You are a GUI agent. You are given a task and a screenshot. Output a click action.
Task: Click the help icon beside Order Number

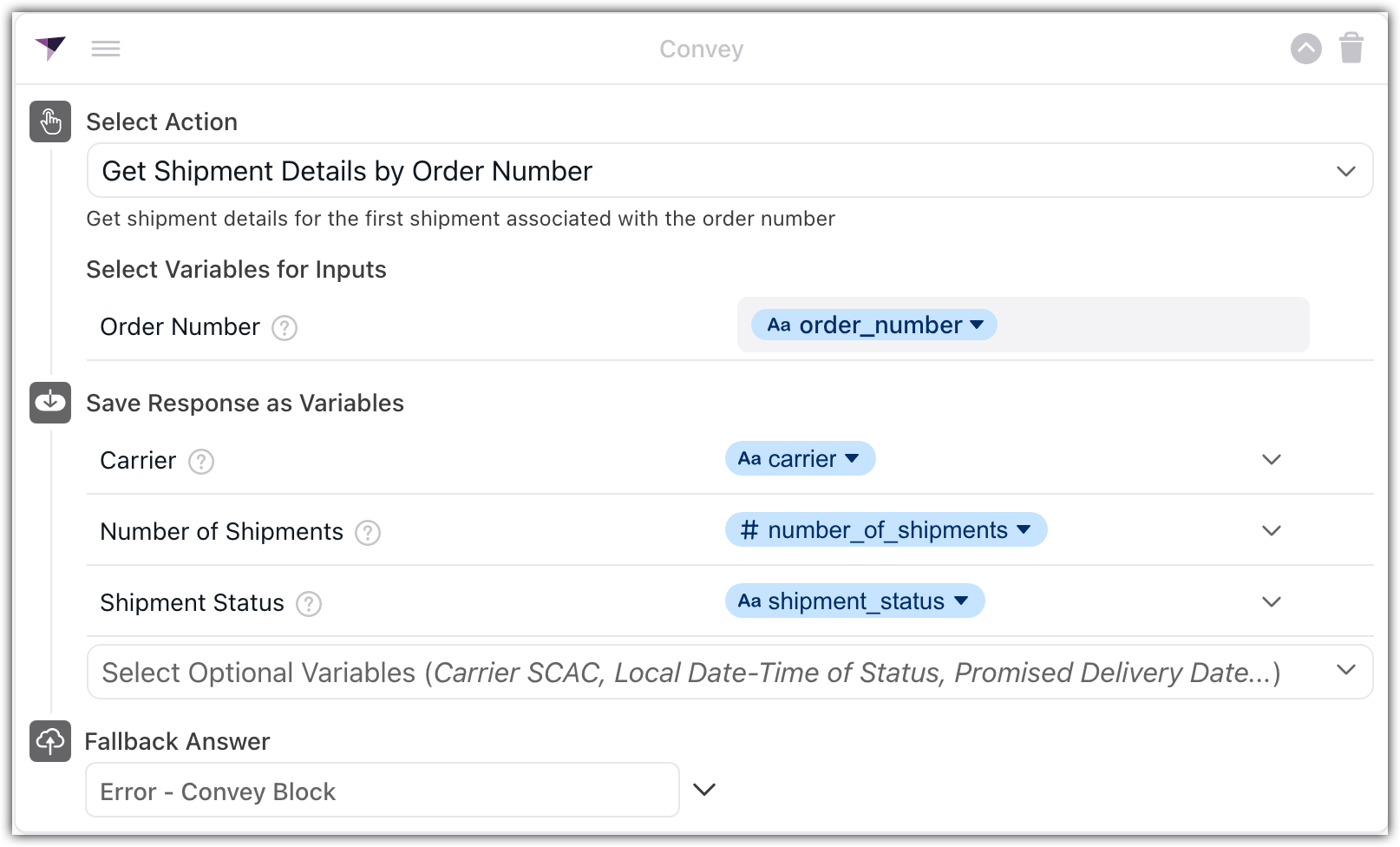point(285,328)
